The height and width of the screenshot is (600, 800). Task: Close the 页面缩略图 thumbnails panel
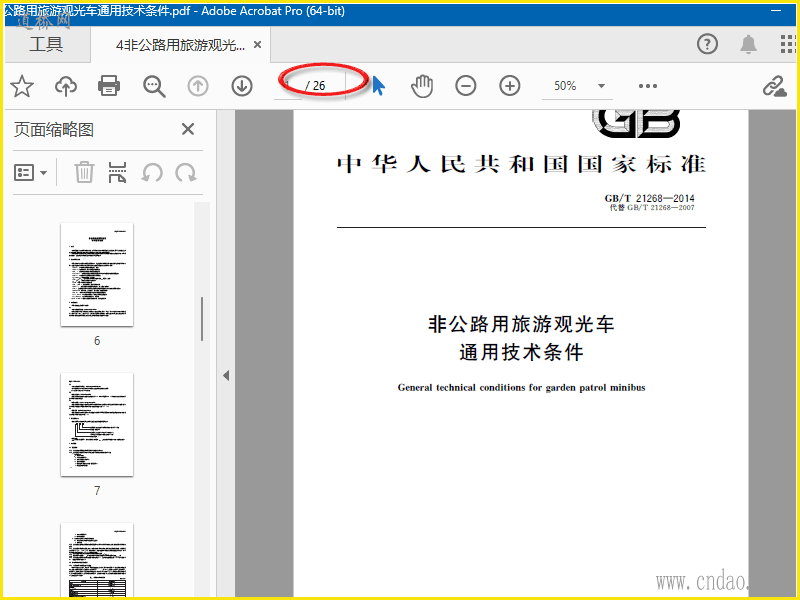[188, 129]
